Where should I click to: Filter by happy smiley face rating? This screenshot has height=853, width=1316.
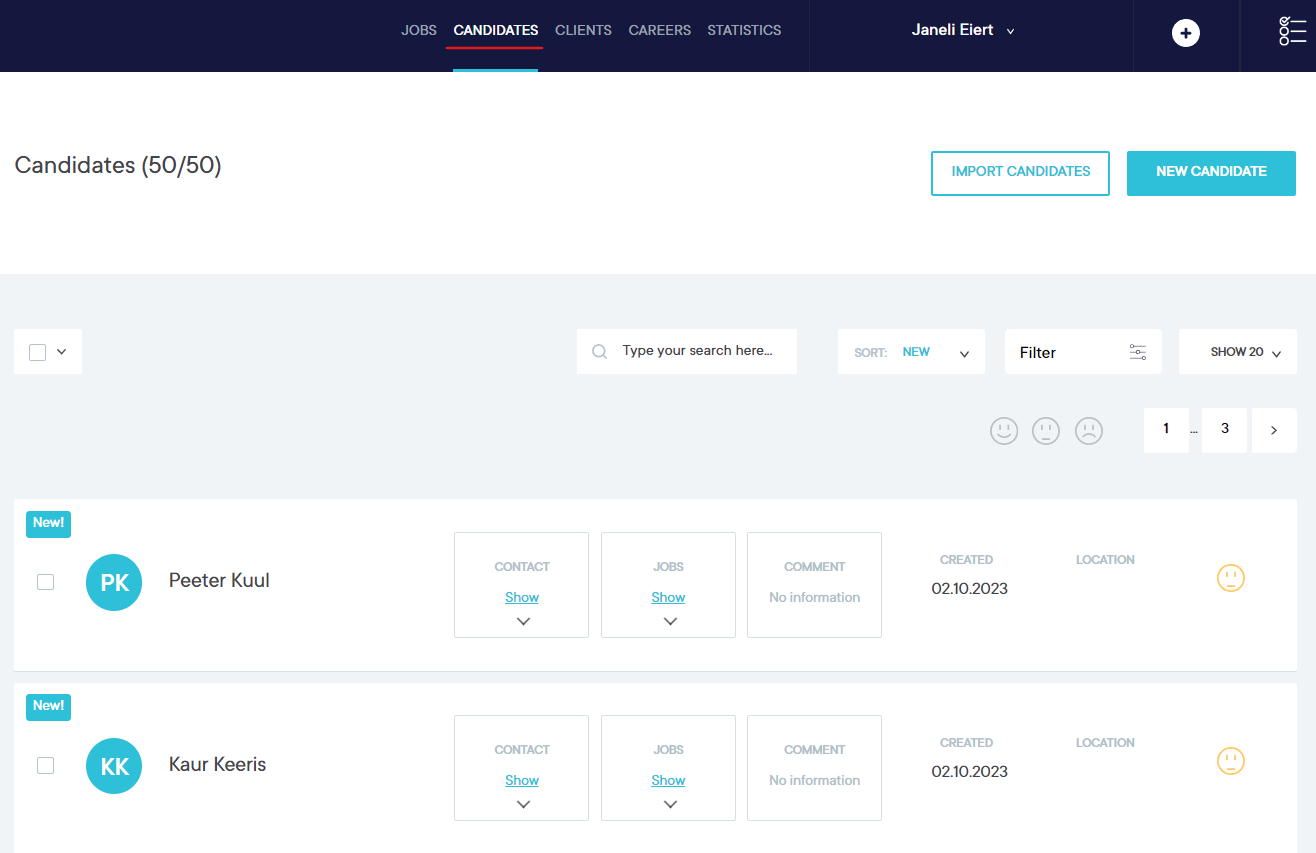[x=1003, y=431]
